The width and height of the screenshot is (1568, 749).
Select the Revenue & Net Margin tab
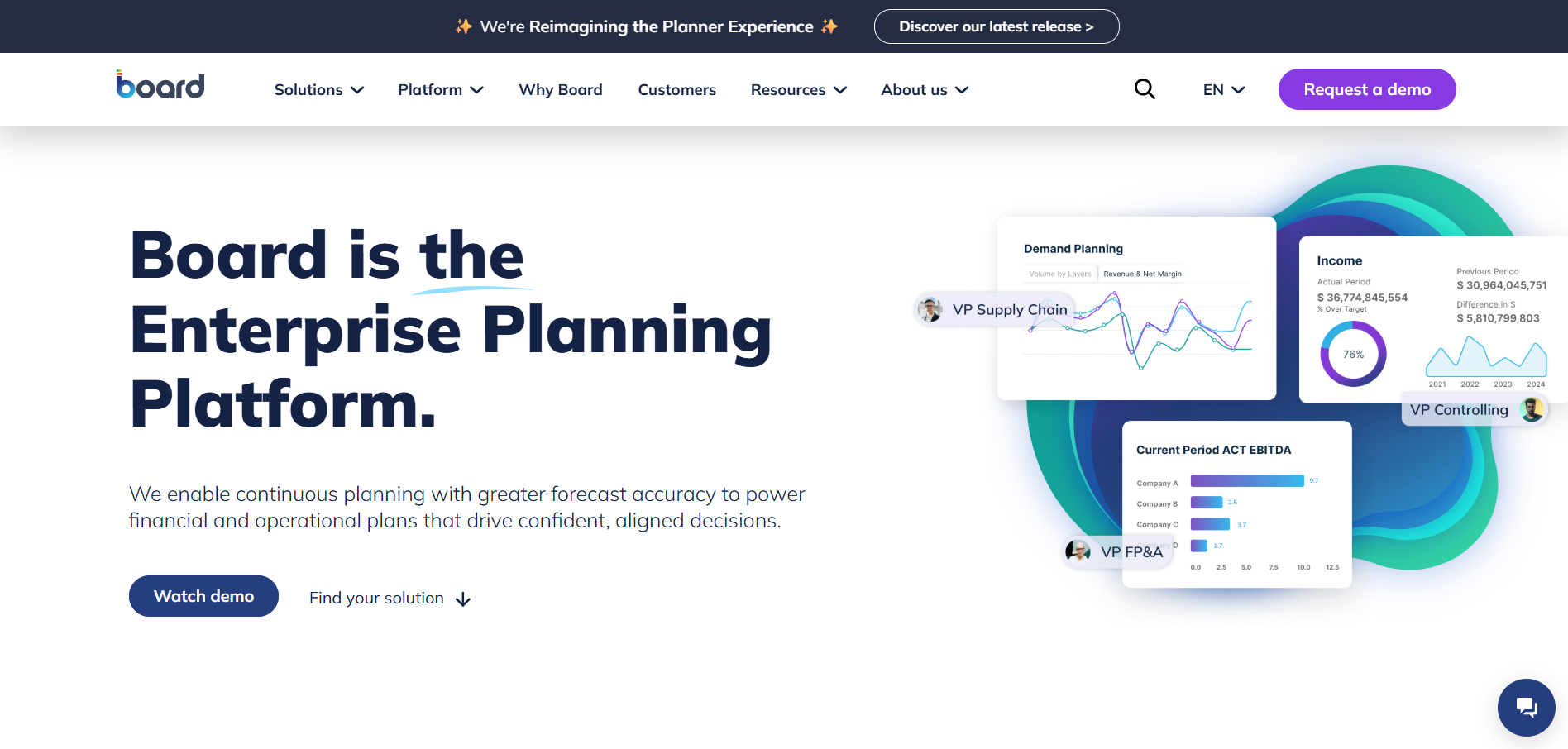click(1142, 274)
